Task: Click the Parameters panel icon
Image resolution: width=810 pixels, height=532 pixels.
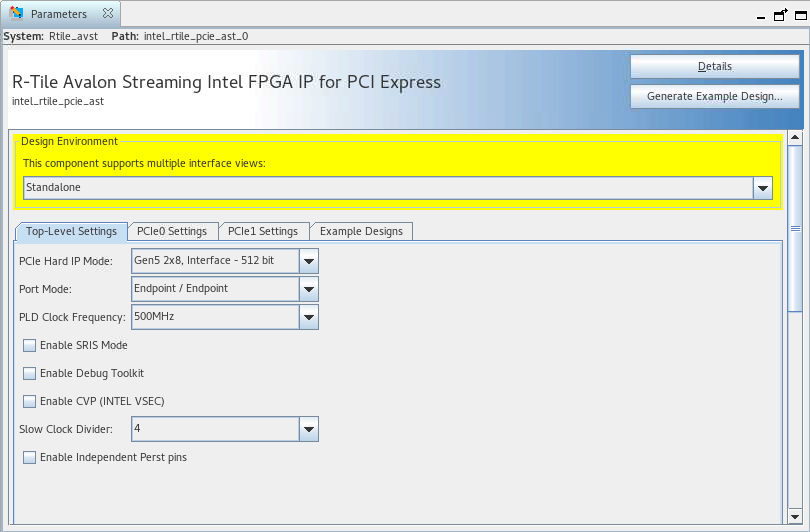Action: (x=17, y=14)
